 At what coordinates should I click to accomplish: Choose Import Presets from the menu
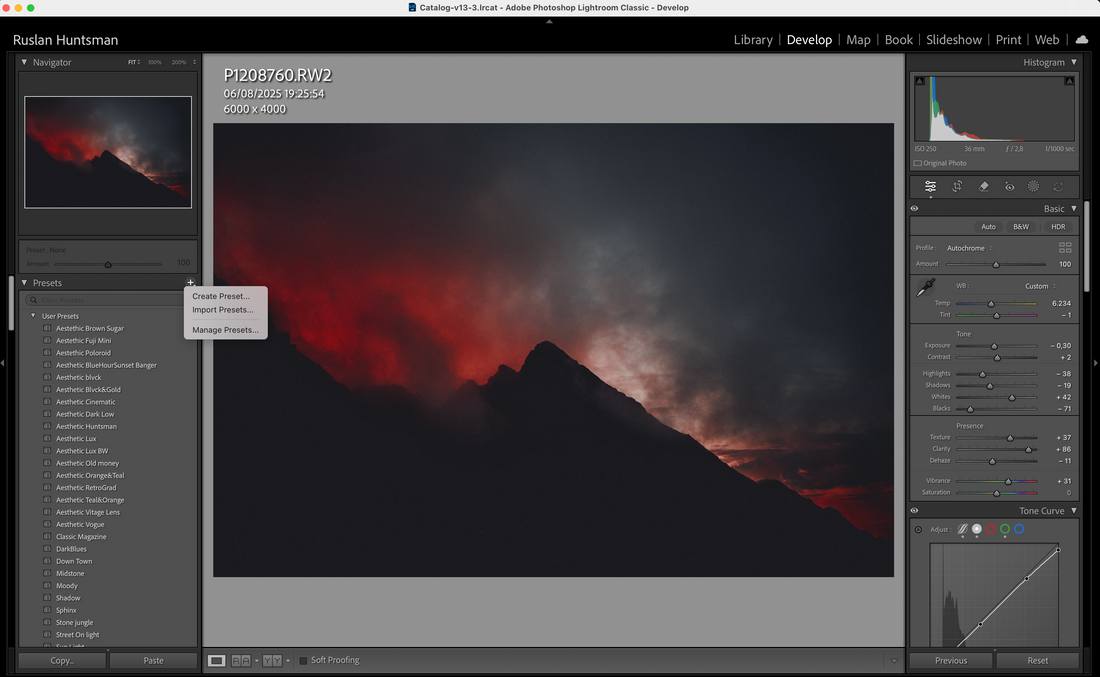(223, 310)
